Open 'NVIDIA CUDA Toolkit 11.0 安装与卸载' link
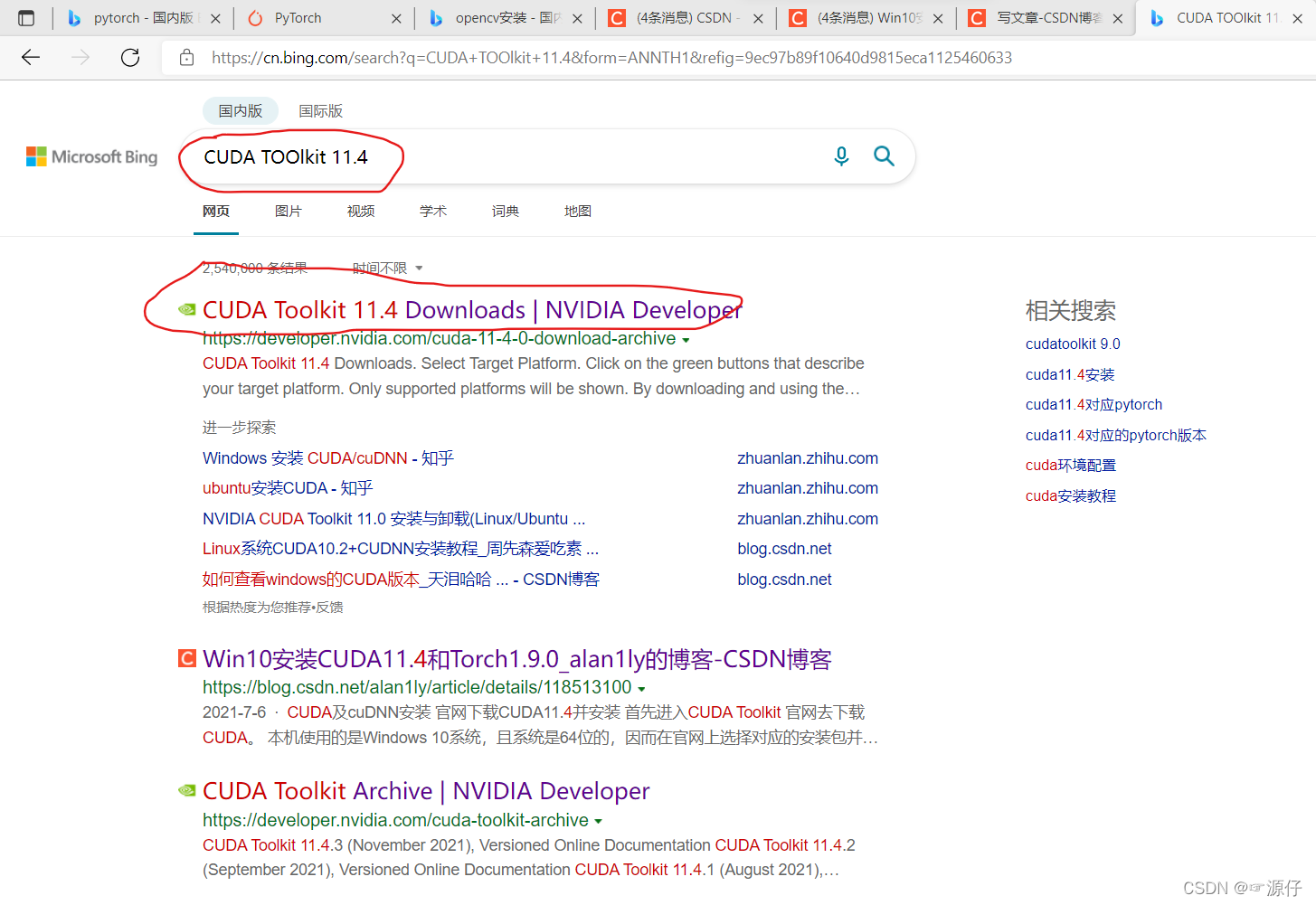The image size is (1316, 905). pyautogui.click(x=394, y=519)
